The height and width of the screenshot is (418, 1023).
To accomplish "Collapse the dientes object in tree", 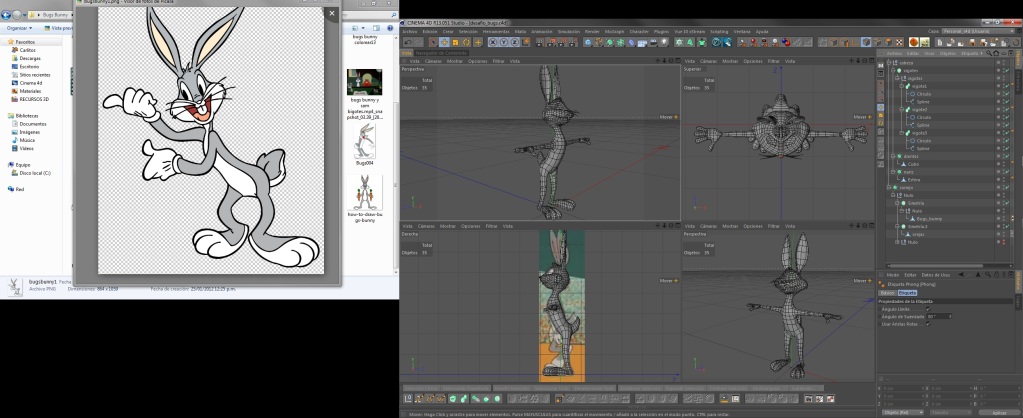I will 893,157.
